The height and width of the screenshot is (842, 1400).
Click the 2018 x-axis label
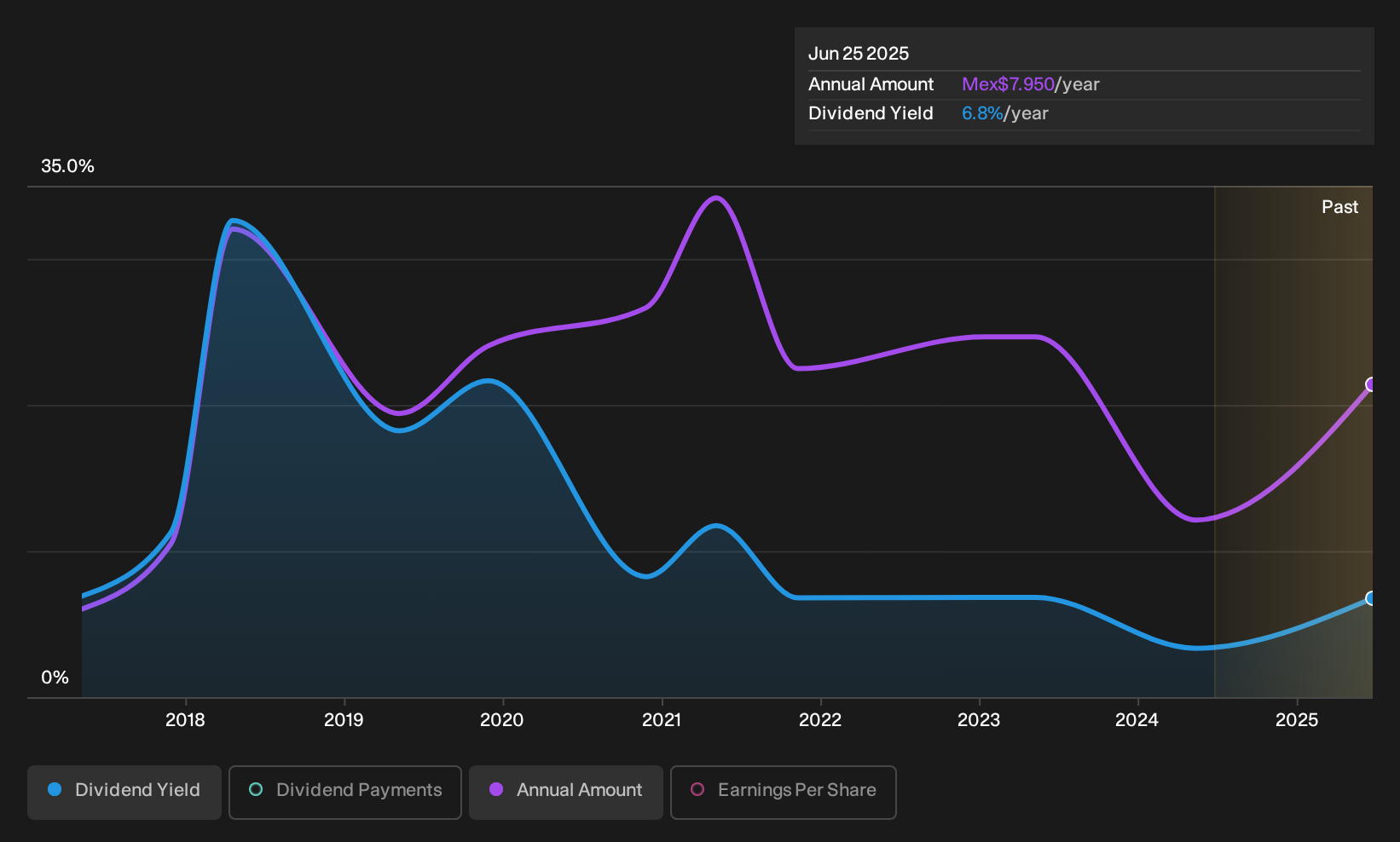[x=185, y=720]
